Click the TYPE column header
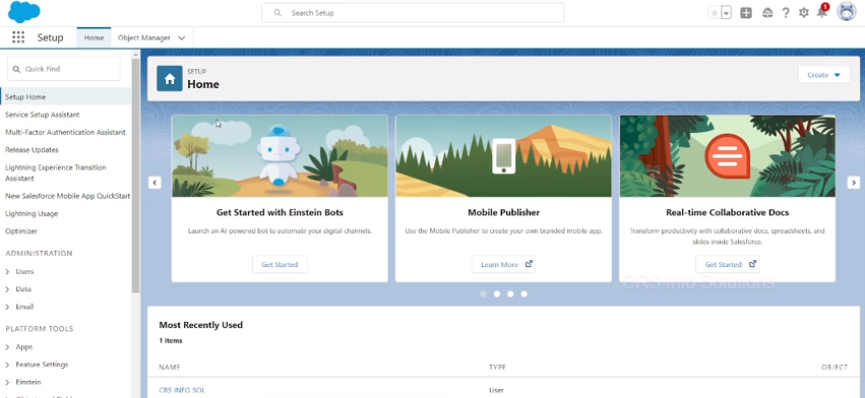 coord(497,367)
